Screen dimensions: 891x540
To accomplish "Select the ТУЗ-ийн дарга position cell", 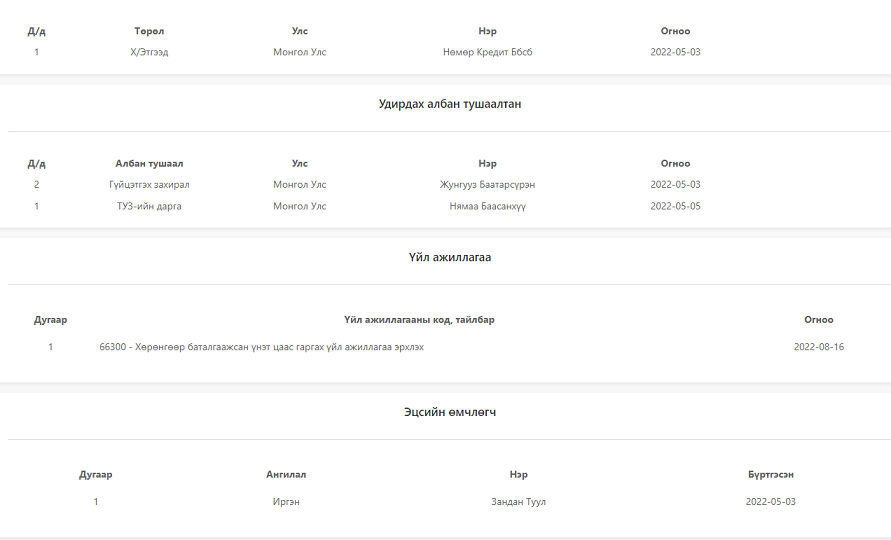I will (x=149, y=206).
